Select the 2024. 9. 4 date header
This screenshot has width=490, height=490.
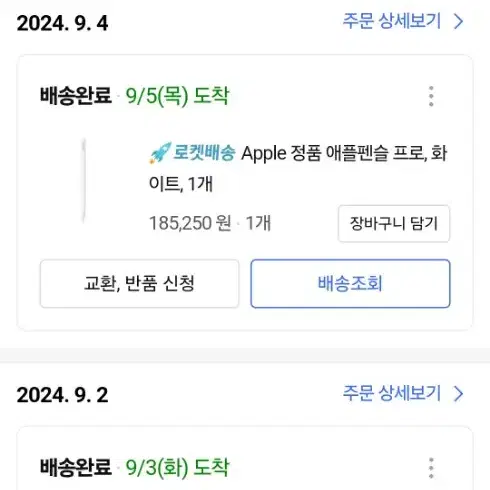point(62,23)
